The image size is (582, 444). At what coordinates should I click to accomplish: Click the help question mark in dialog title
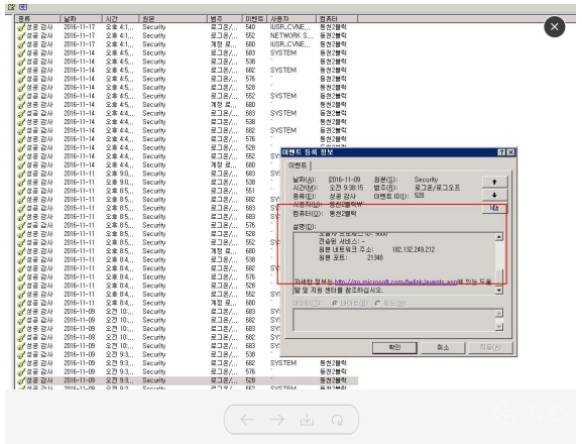pos(501,152)
